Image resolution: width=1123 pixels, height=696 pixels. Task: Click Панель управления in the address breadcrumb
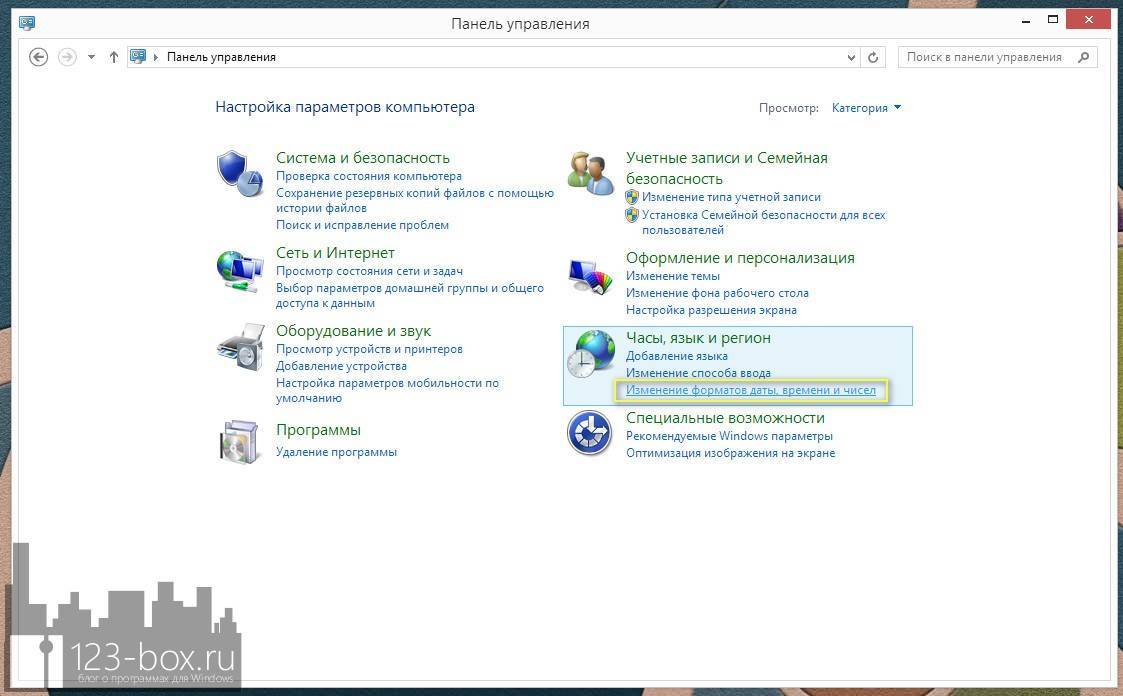[221, 57]
